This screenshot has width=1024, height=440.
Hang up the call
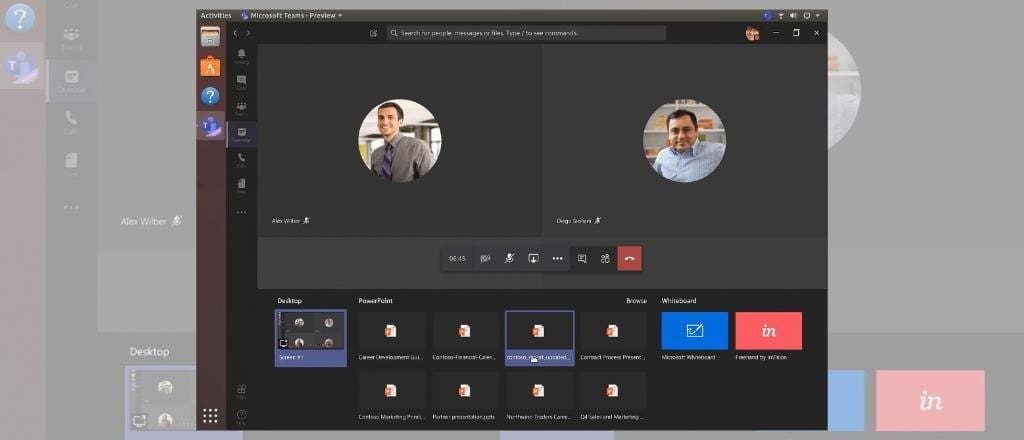coord(630,259)
